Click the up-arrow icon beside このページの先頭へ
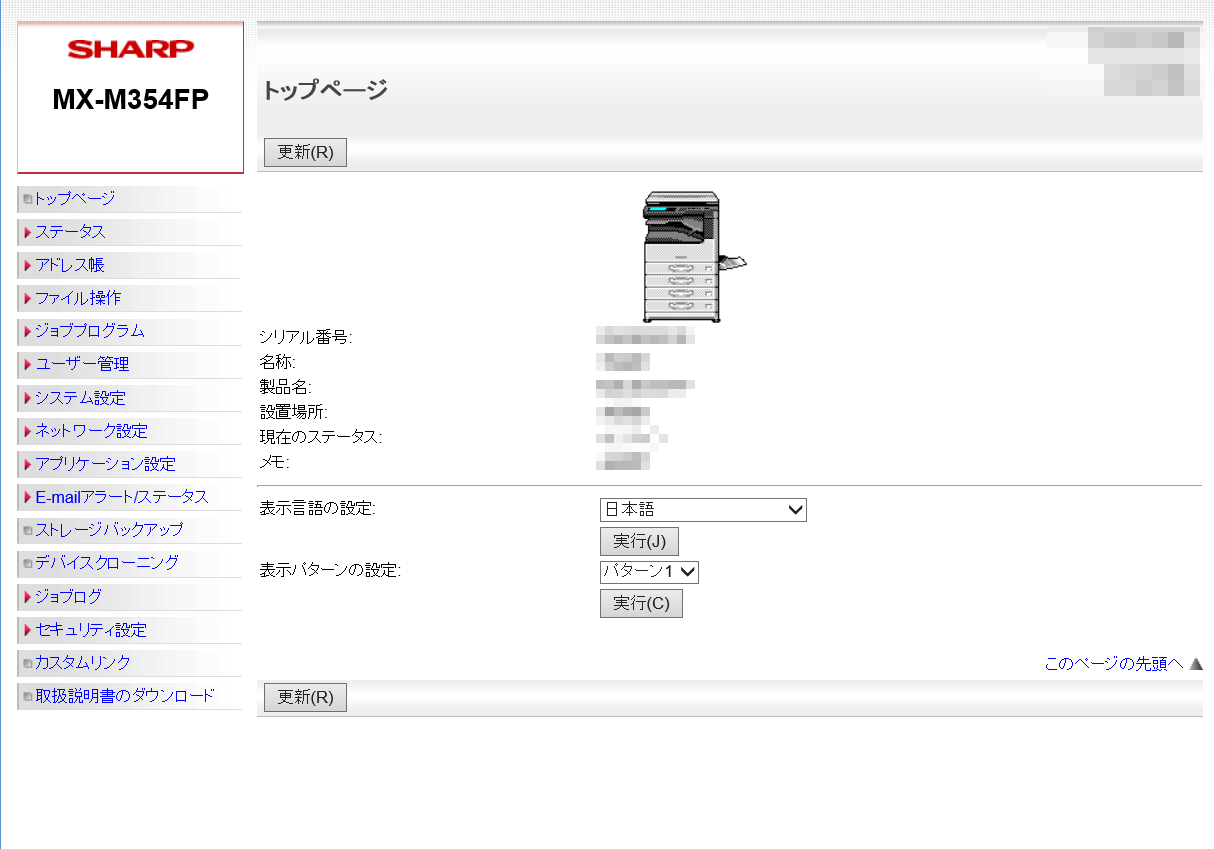Image resolution: width=1214 pixels, height=849 pixels. [x=1195, y=663]
